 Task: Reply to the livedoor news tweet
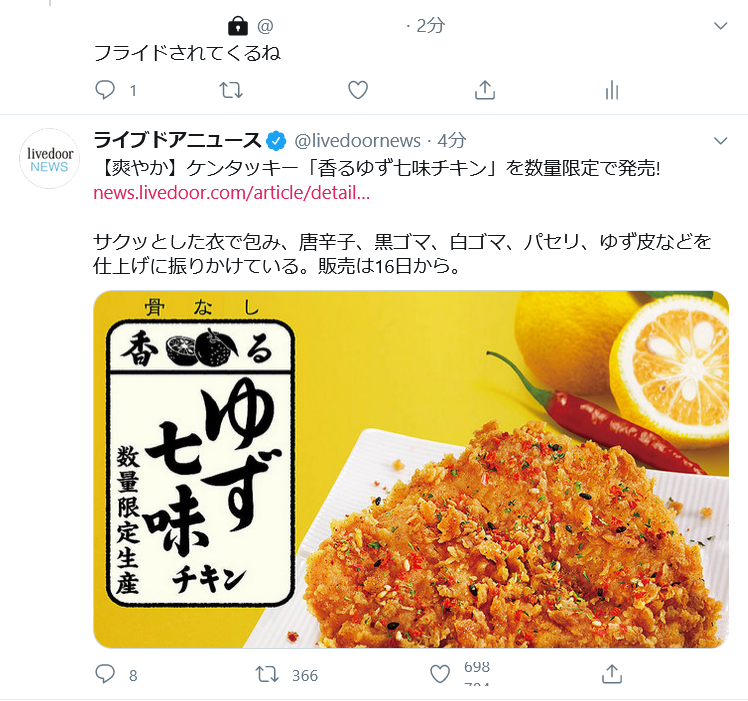click(105, 674)
